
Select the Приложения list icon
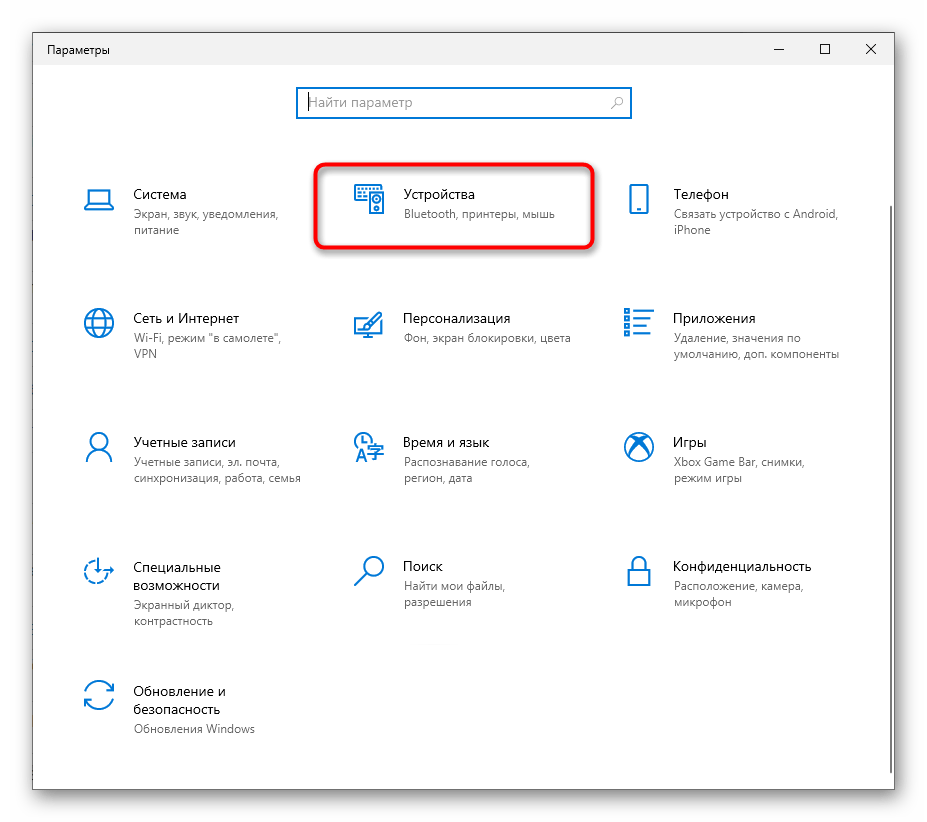[639, 323]
